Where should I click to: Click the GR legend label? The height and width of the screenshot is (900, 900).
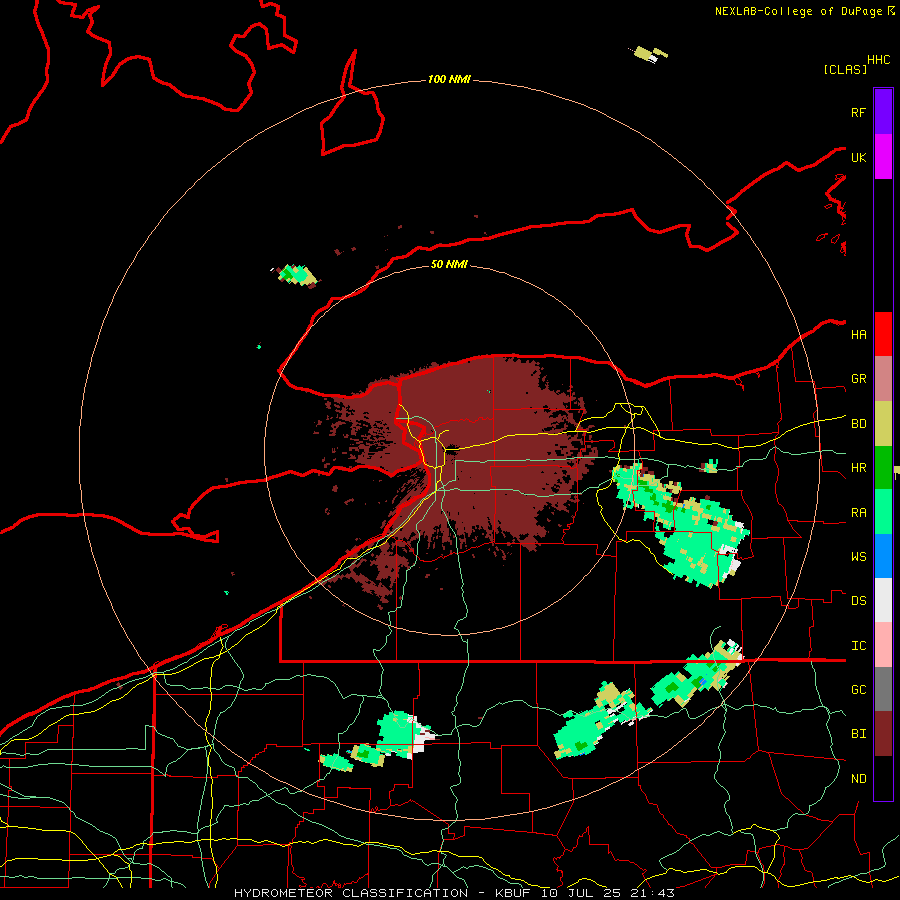[x=858, y=379]
